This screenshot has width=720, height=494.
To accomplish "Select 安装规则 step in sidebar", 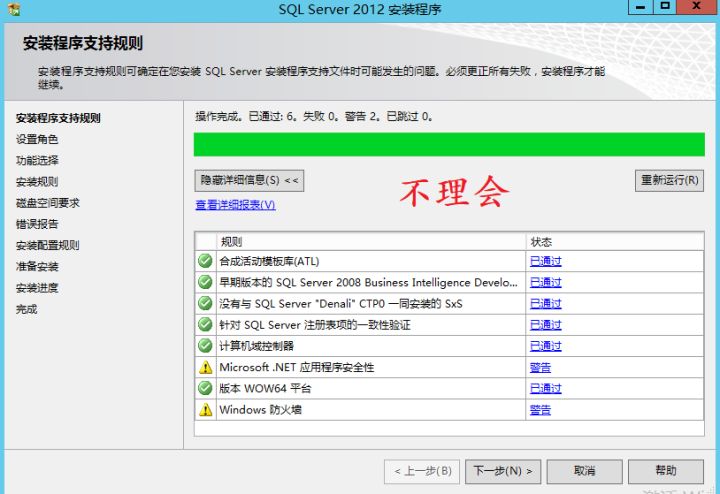I will pyautogui.click(x=37, y=181).
